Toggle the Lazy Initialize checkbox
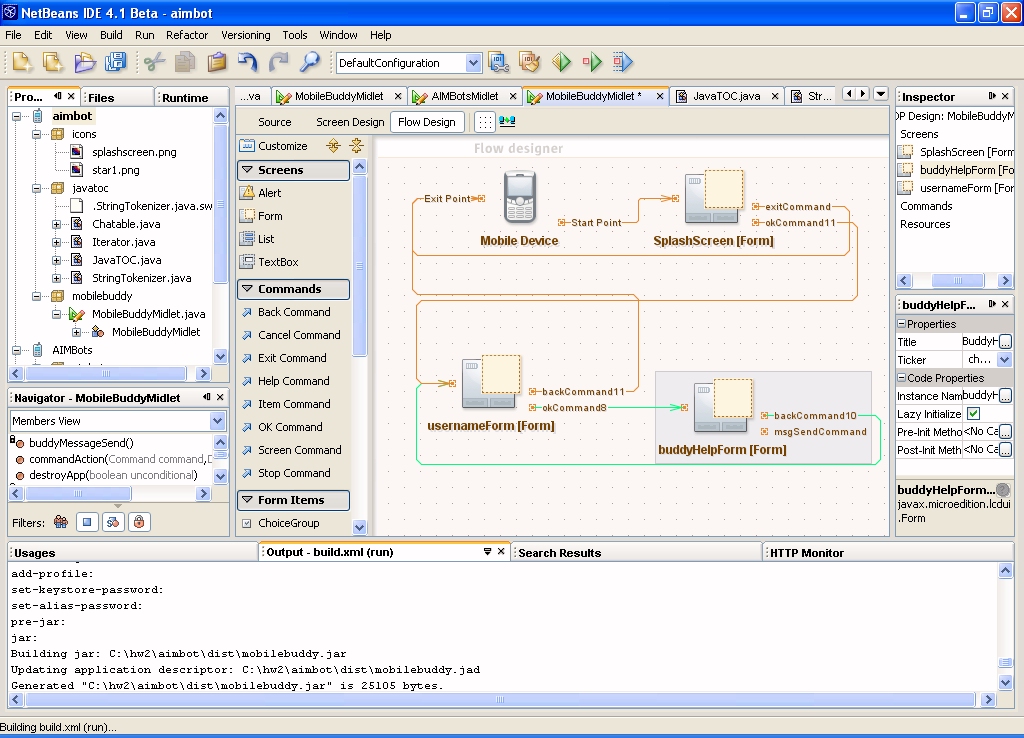Screen dimensions: 1024x738 click(973, 414)
